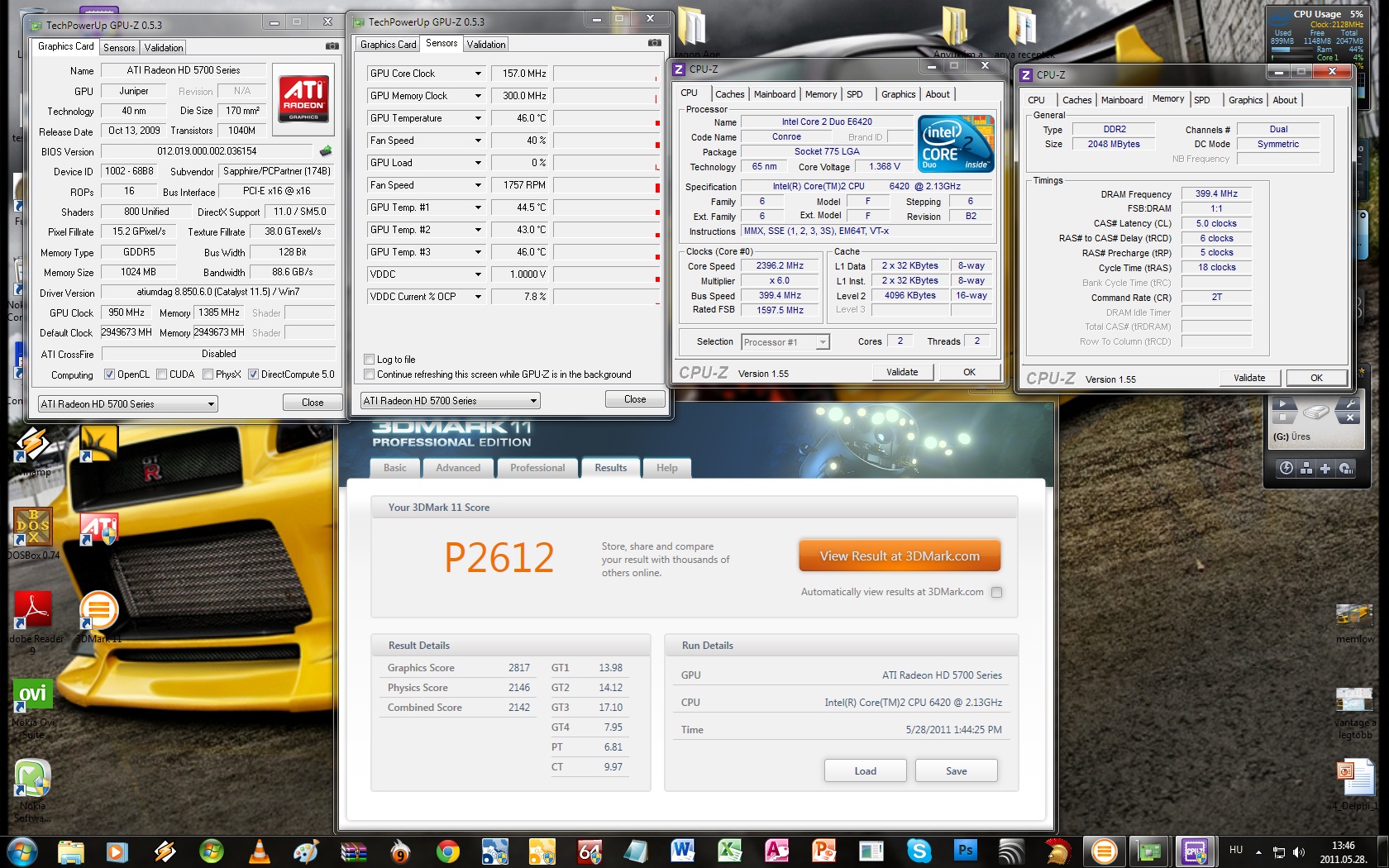The image size is (1389, 868).
Task: Click the GPU-Z screenshot camera icon in Graphics Card window
Action: (332, 46)
